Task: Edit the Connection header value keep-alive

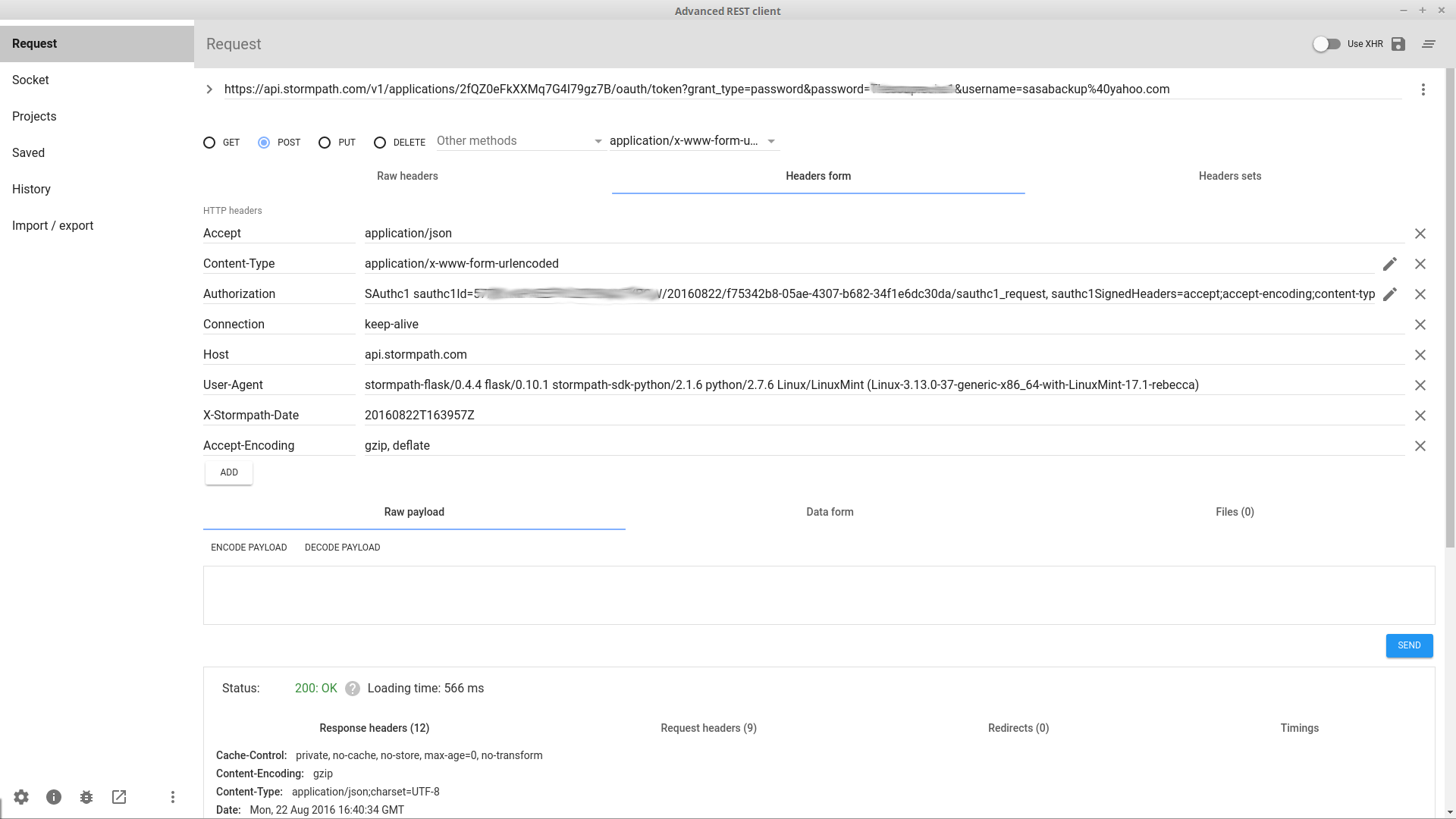Action: pyautogui.click(x=884, y=325)
